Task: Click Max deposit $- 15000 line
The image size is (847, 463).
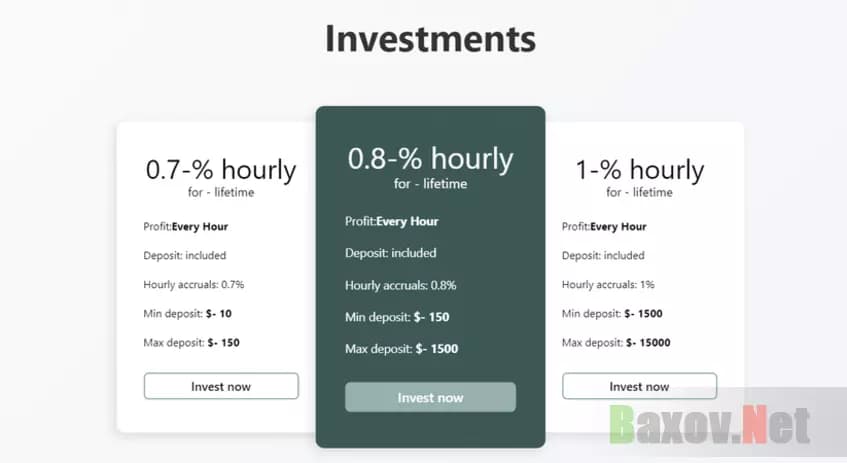Action: (616, 343)
